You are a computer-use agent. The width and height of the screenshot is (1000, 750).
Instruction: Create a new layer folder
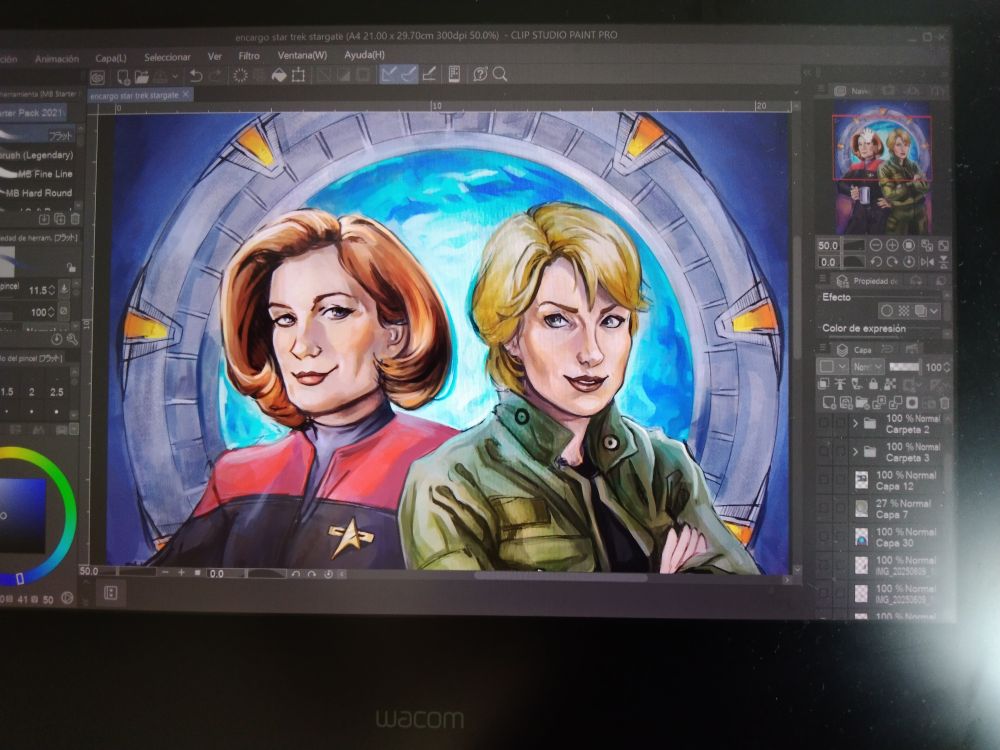tap(862, 402)
